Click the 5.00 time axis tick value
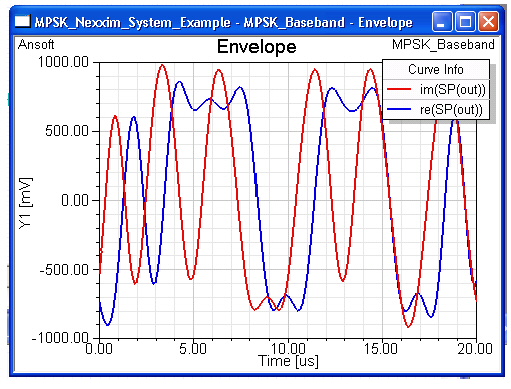Screen dimensions: 511x389 point(193,349)
